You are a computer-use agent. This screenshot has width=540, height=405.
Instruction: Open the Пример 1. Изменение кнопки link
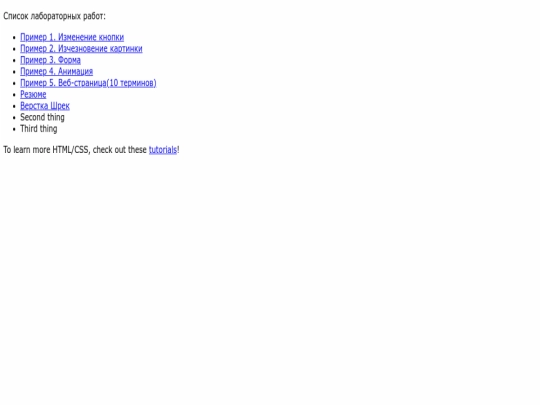tap(72, 37)
